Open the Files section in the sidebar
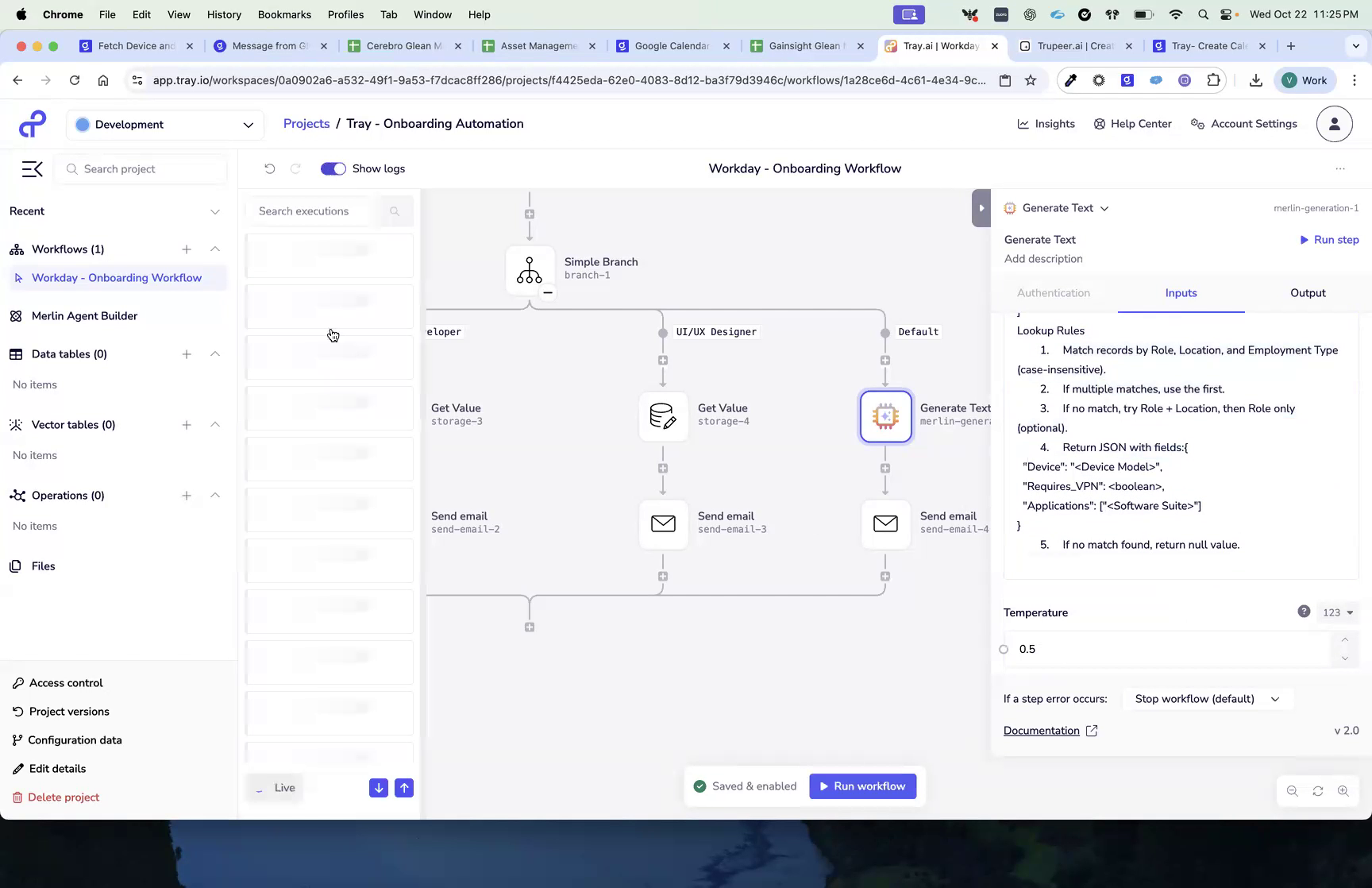This screenshot has height=888, width=1372. click(x=42, y=566)
